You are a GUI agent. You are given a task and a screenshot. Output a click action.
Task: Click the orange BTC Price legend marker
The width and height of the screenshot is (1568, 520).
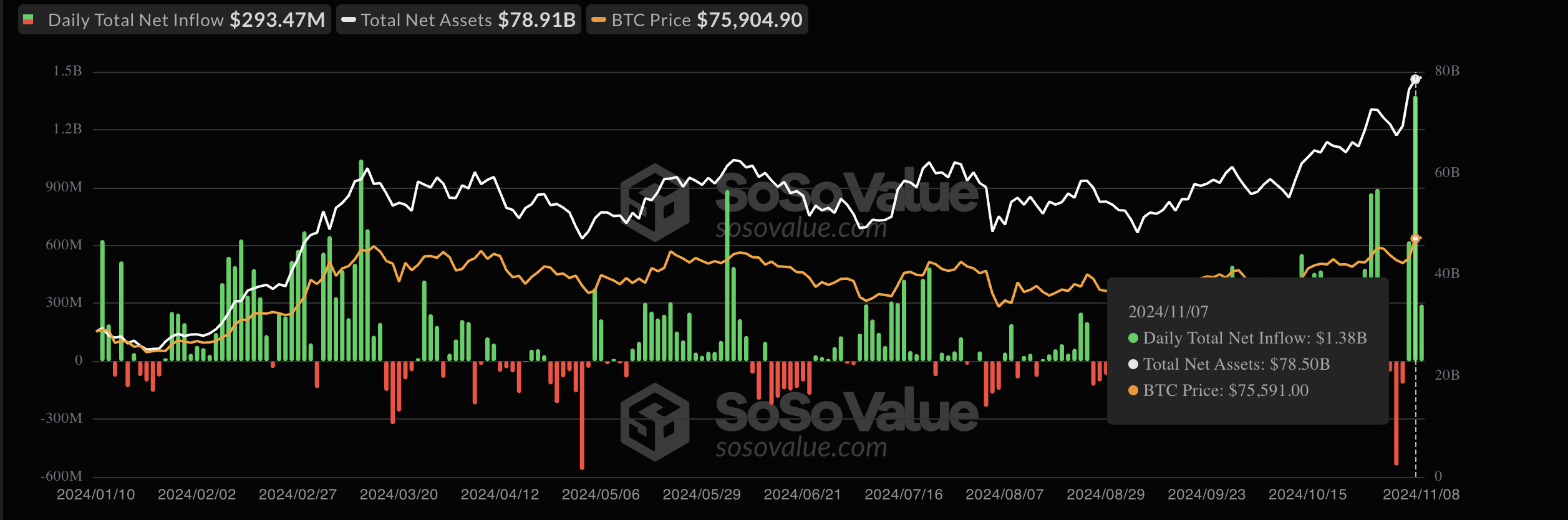click(599, 20)
